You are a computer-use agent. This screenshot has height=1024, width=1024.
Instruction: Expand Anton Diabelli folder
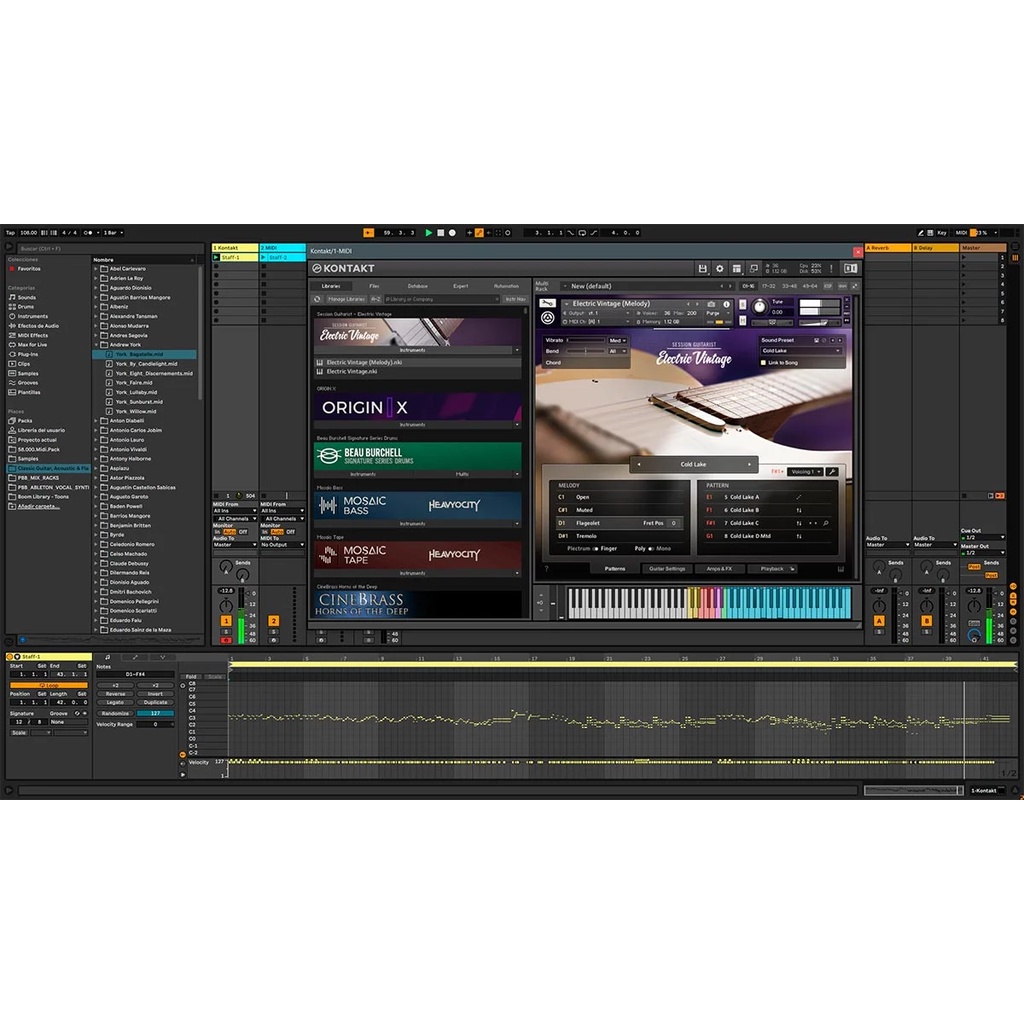(96, 421)
